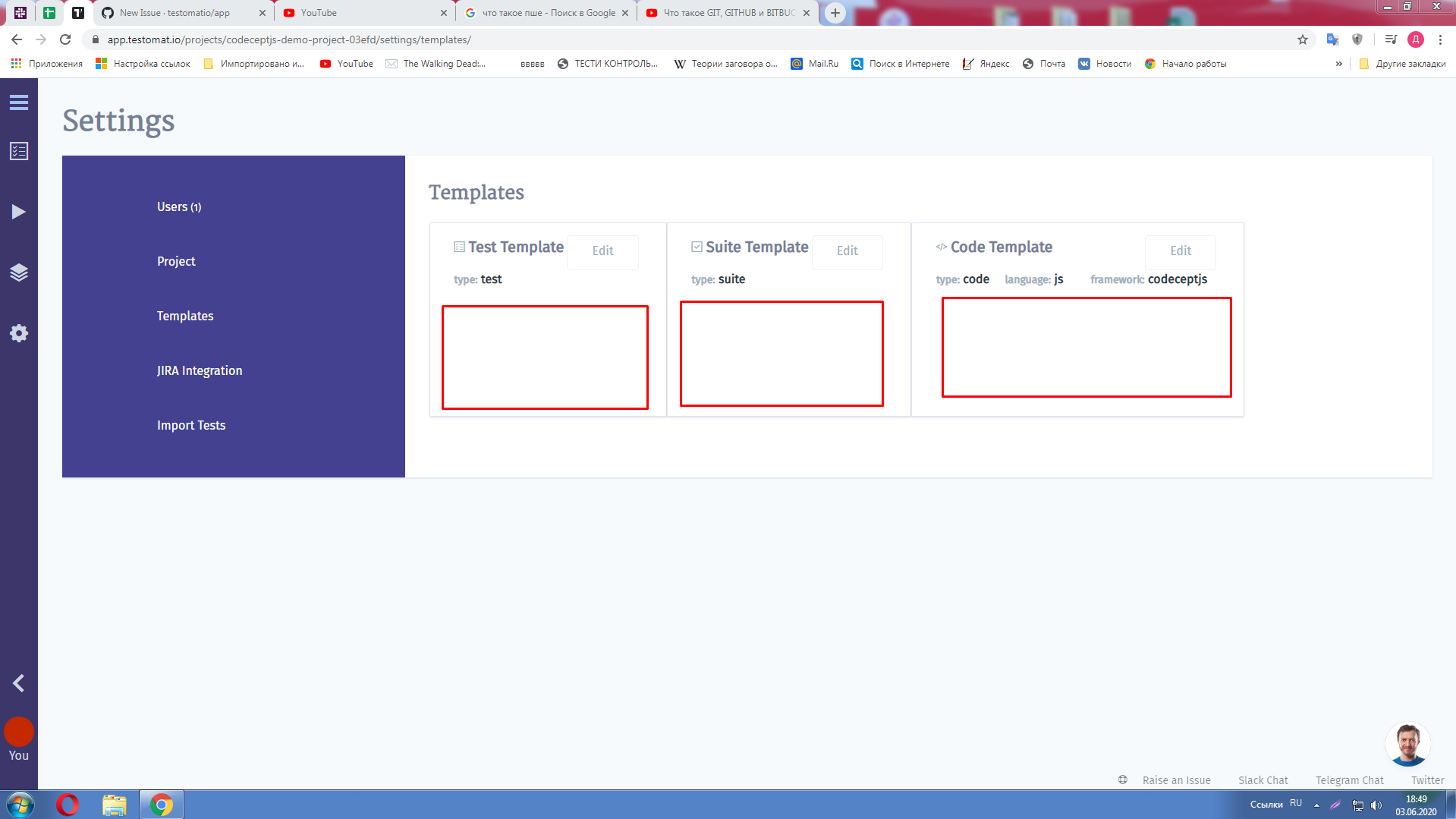This screenshot has width=1456, height=819.
Task: Open the settings gear in sidebar
Action: point(19,333)
